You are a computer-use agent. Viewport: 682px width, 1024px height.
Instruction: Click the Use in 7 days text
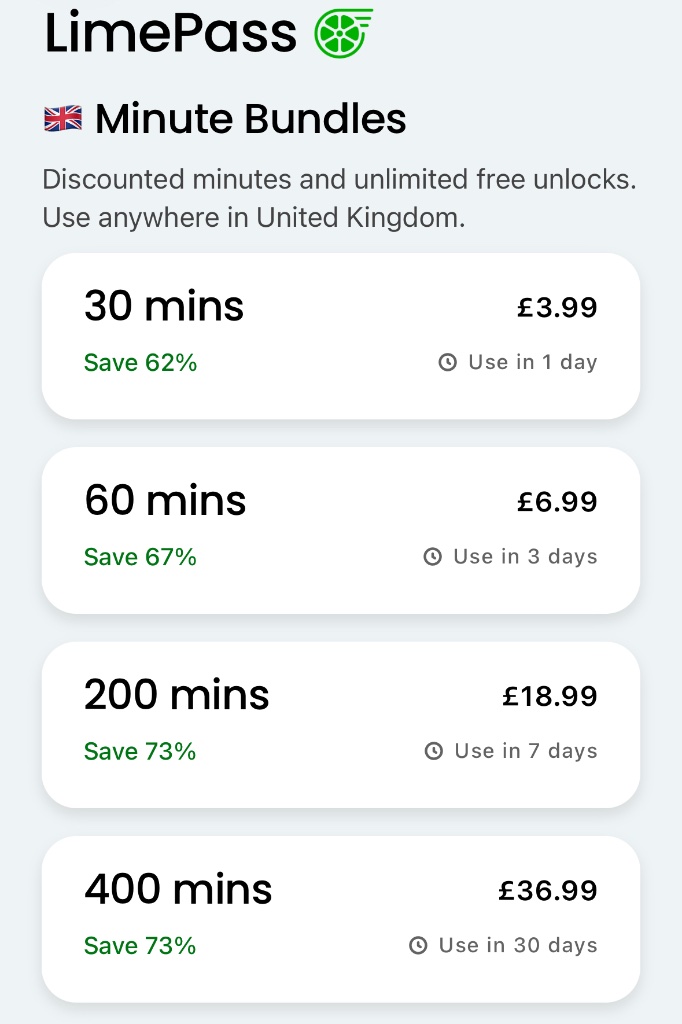[x=525, y=751]
